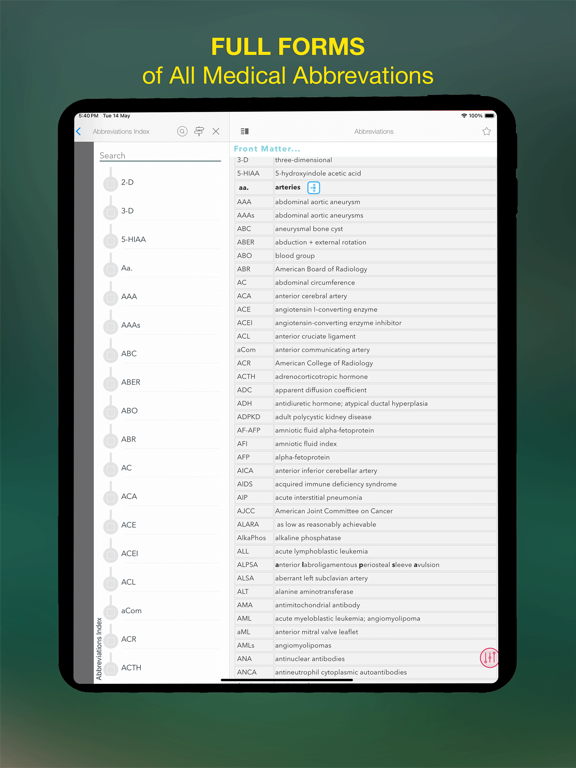Select the ABO index entry
This screenshot has width=576, height=768.
[129, 410]
